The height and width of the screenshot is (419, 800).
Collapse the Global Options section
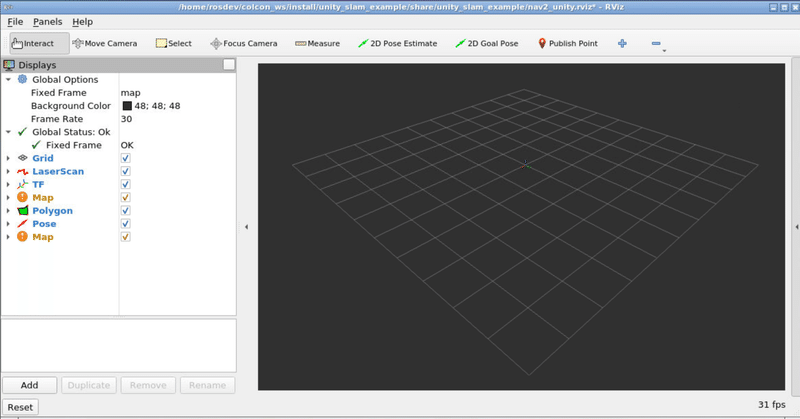(x=8, y=80)
